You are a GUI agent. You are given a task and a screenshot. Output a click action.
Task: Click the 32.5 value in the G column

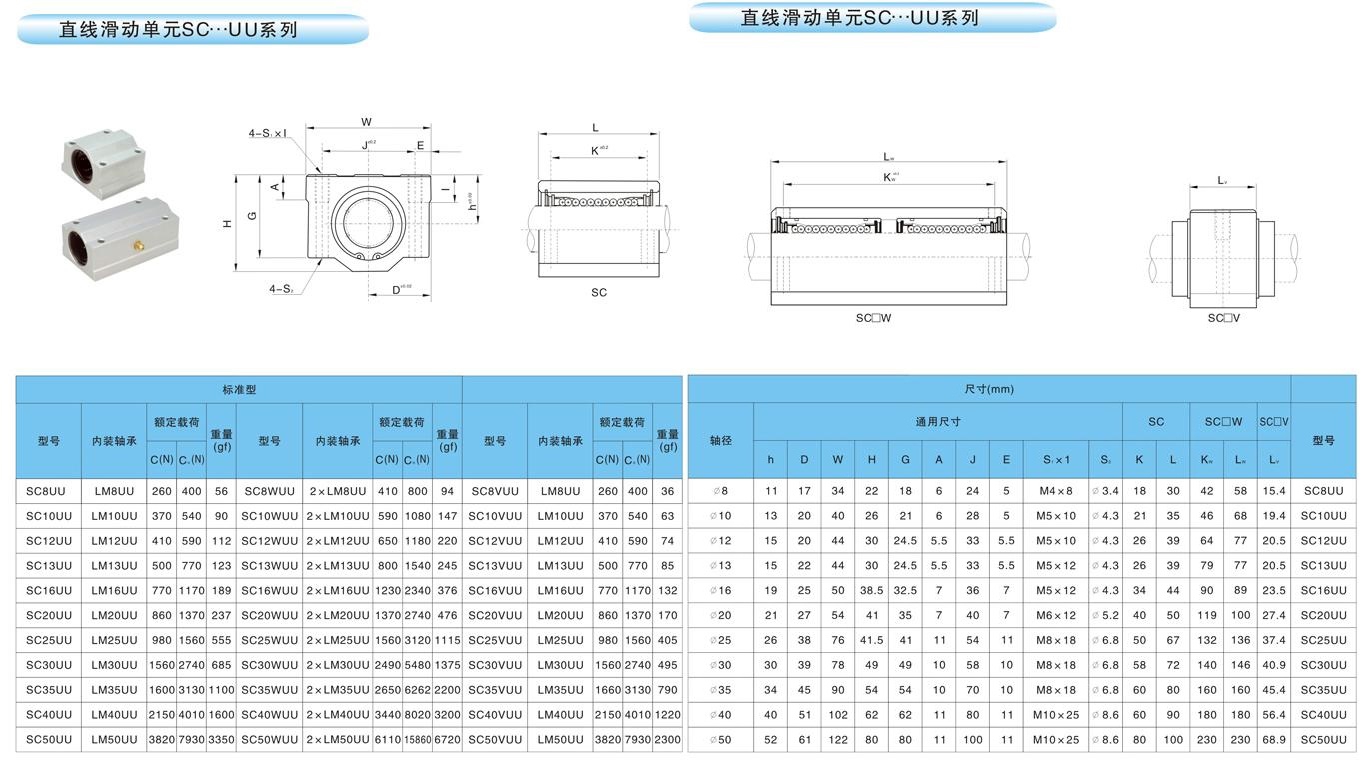pyautogui.click(x=905, y=591)
